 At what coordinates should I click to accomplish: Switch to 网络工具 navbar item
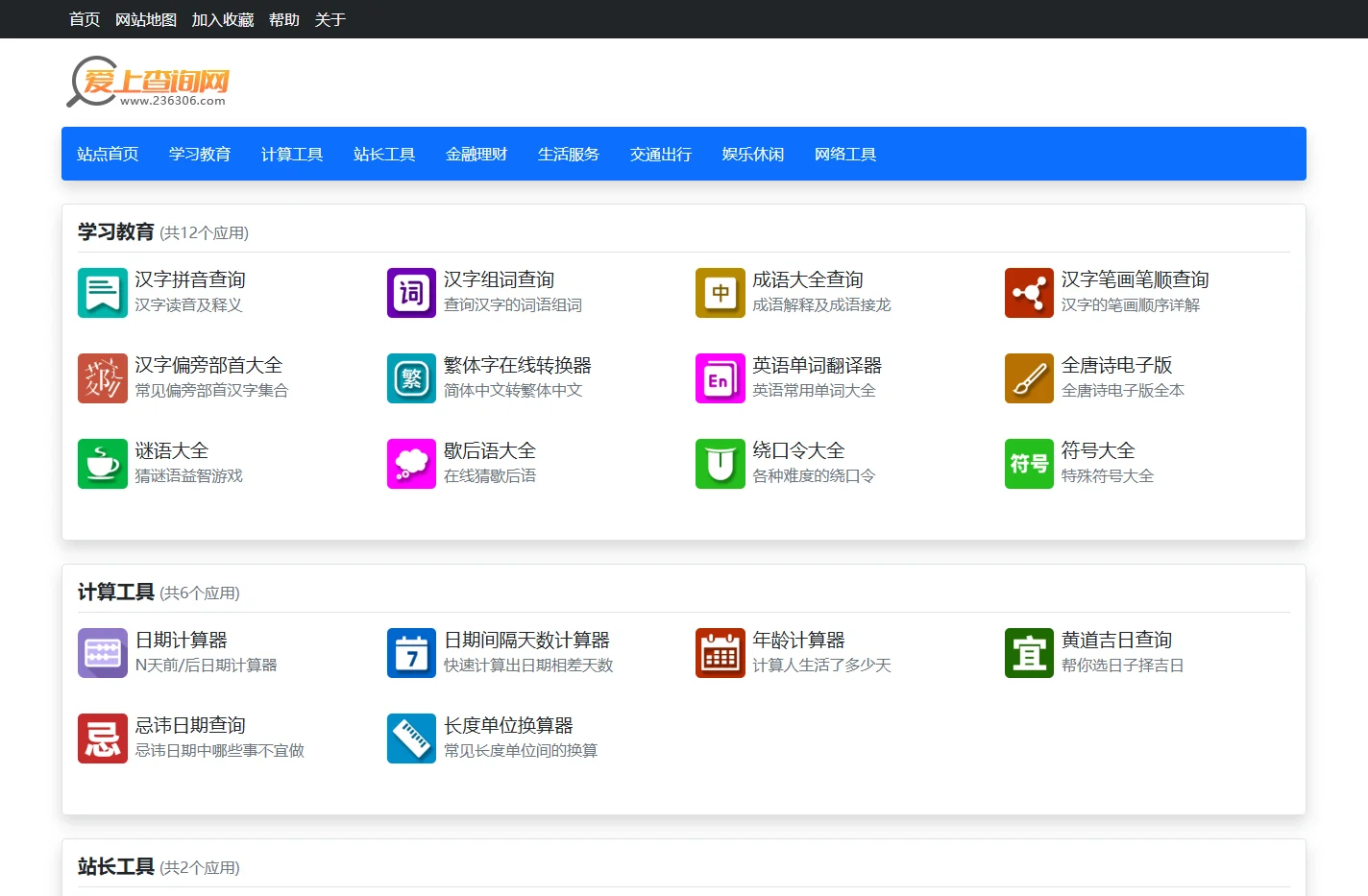(x=845, y=154)
